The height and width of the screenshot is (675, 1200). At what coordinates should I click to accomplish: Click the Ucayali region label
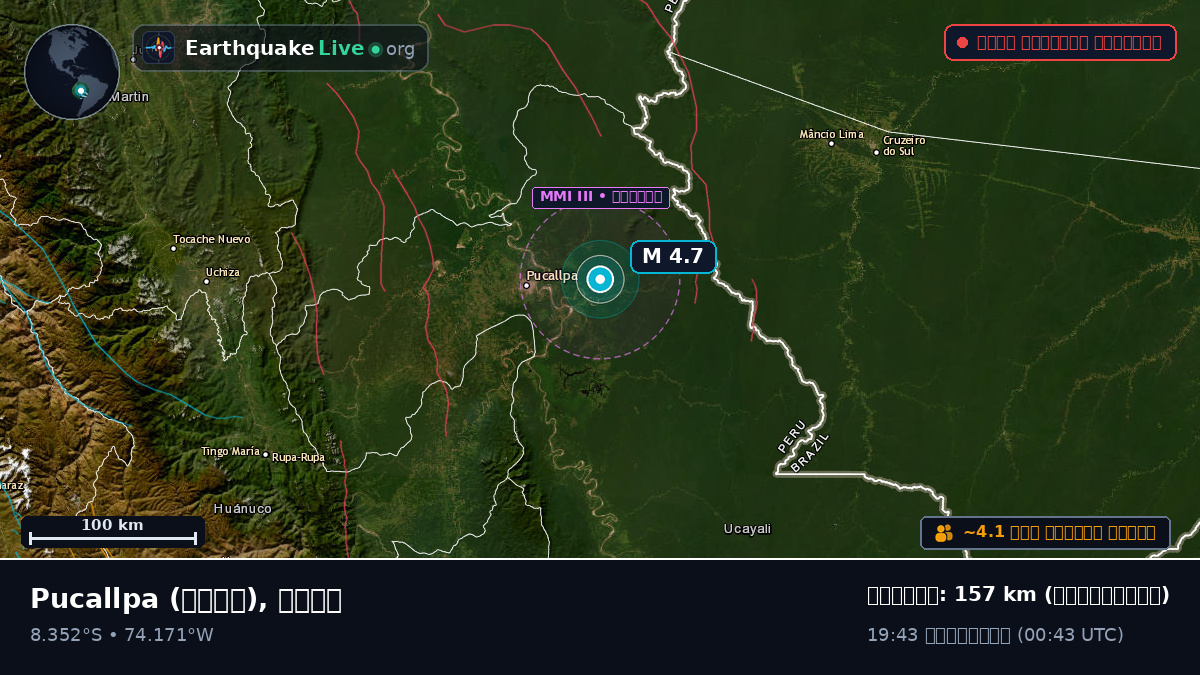point(748,529)
